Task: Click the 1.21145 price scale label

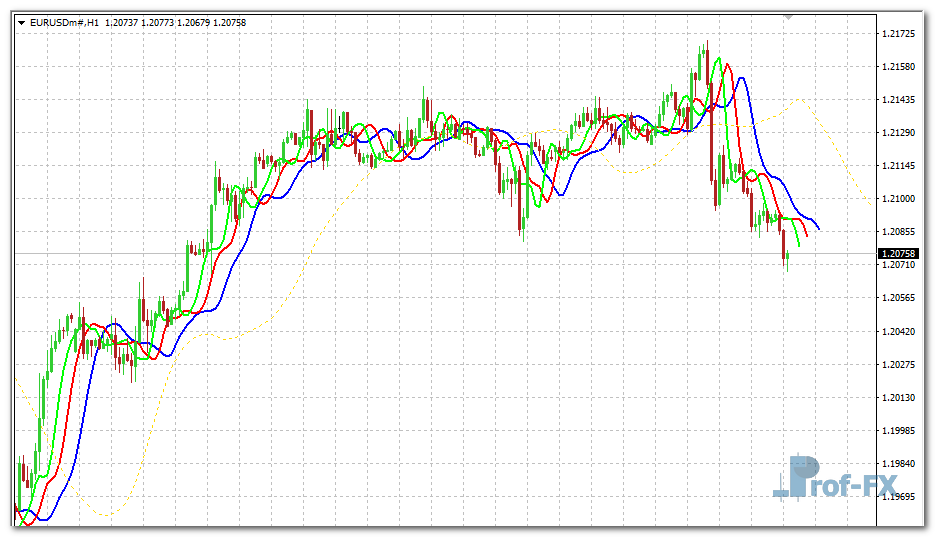Action: click(900, 166)
